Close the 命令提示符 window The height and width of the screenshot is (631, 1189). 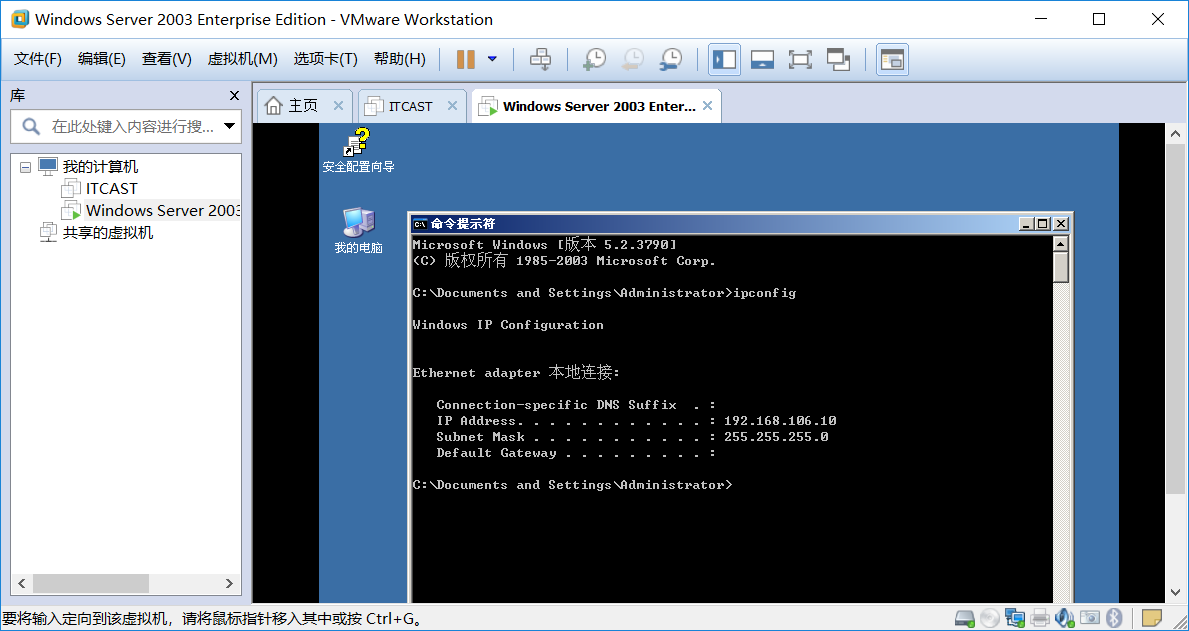click(x=1061, y=224)
